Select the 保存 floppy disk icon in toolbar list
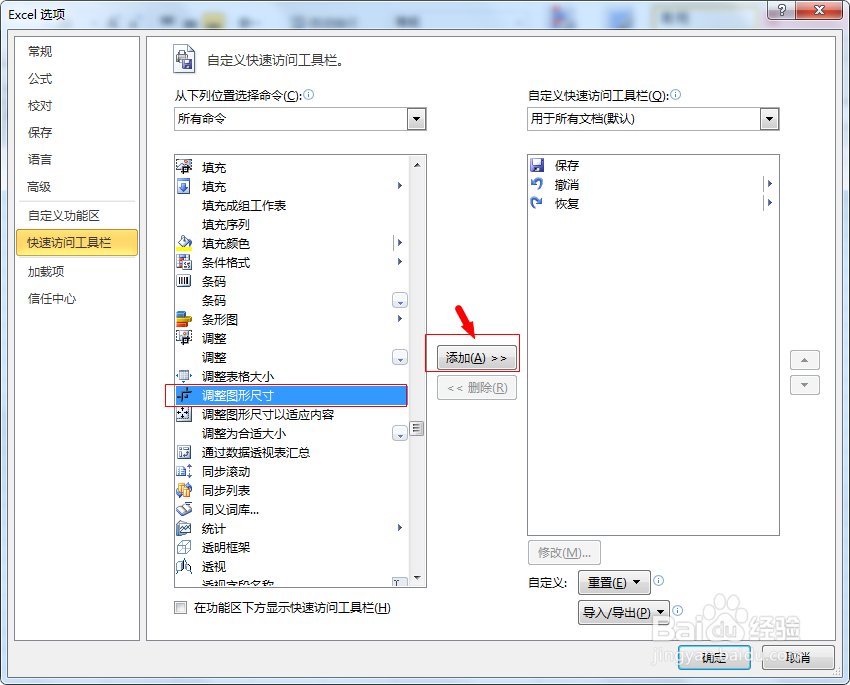 pos(537,165)
